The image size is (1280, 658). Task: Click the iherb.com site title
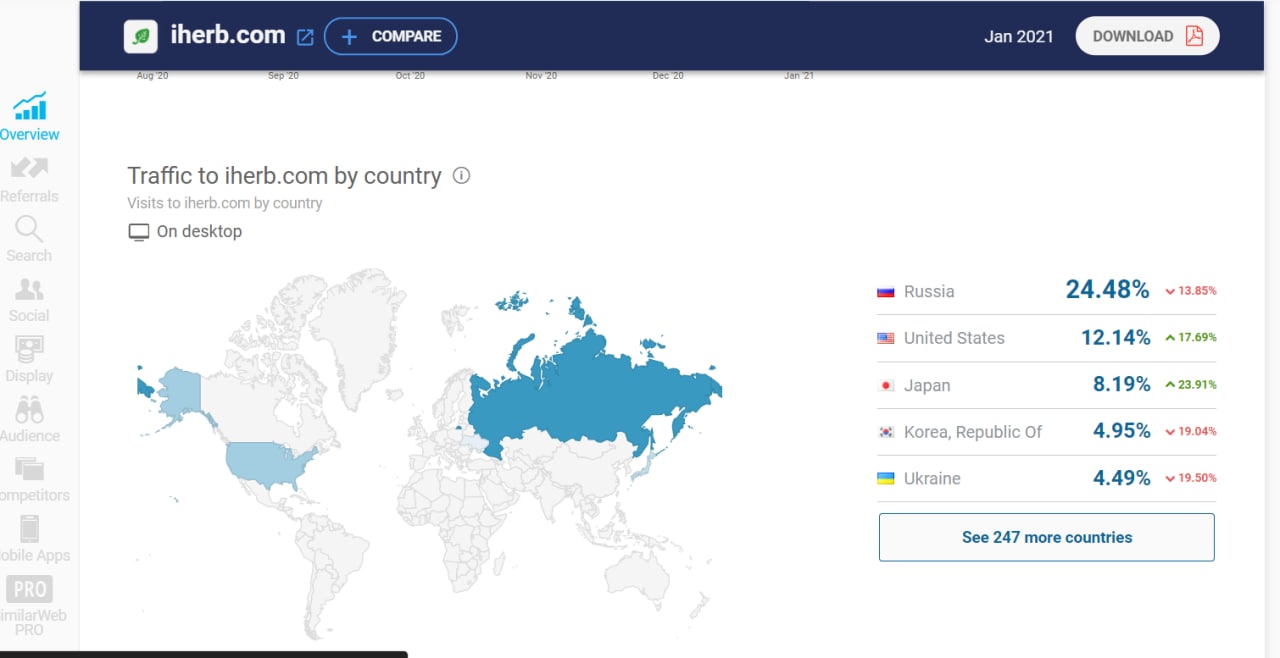[x=226, y=35]
